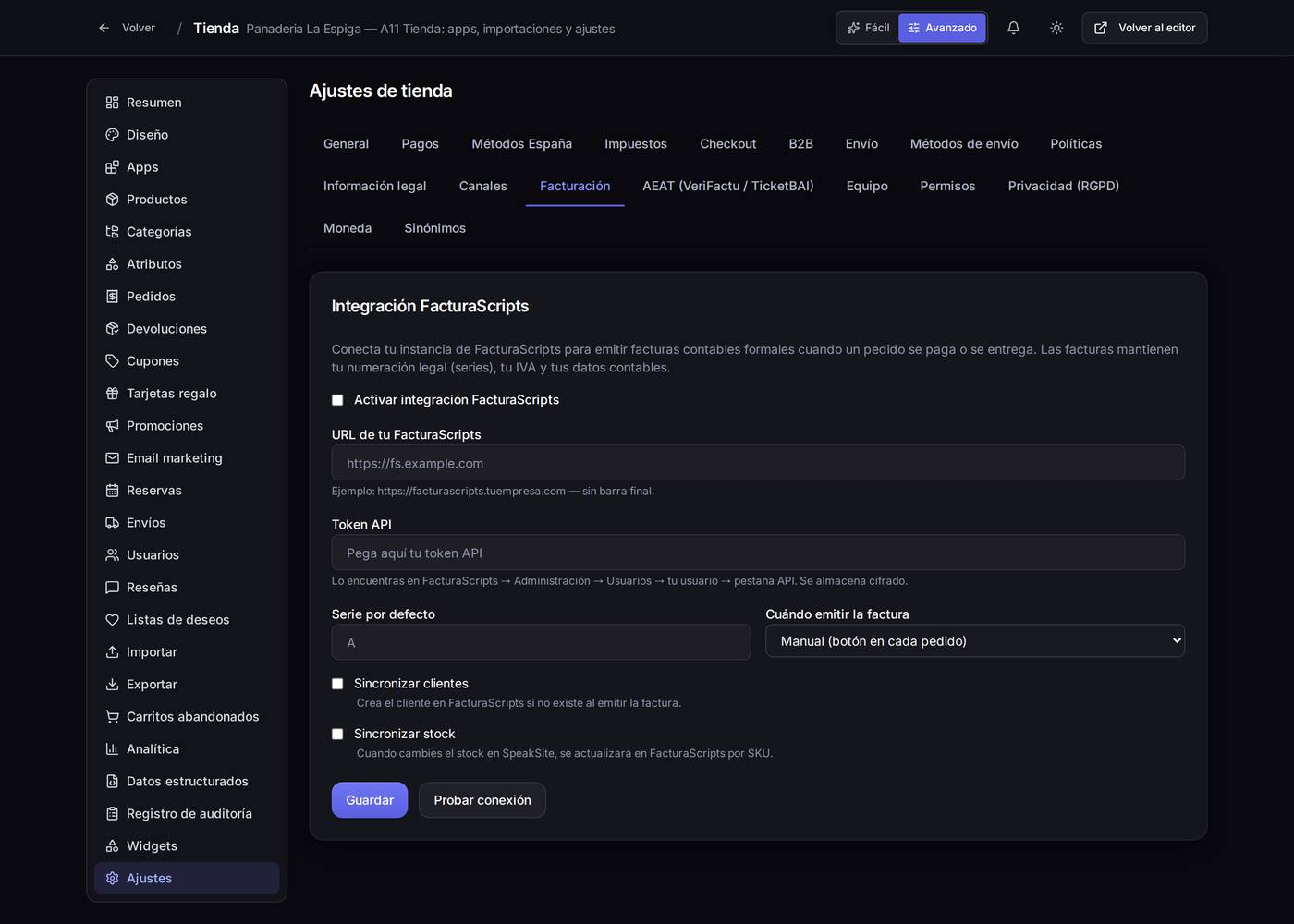The width and height of the screenshot is (1294, 924).
Task: Open the Reseñas speech bubble icon
Action: (112, 588)
